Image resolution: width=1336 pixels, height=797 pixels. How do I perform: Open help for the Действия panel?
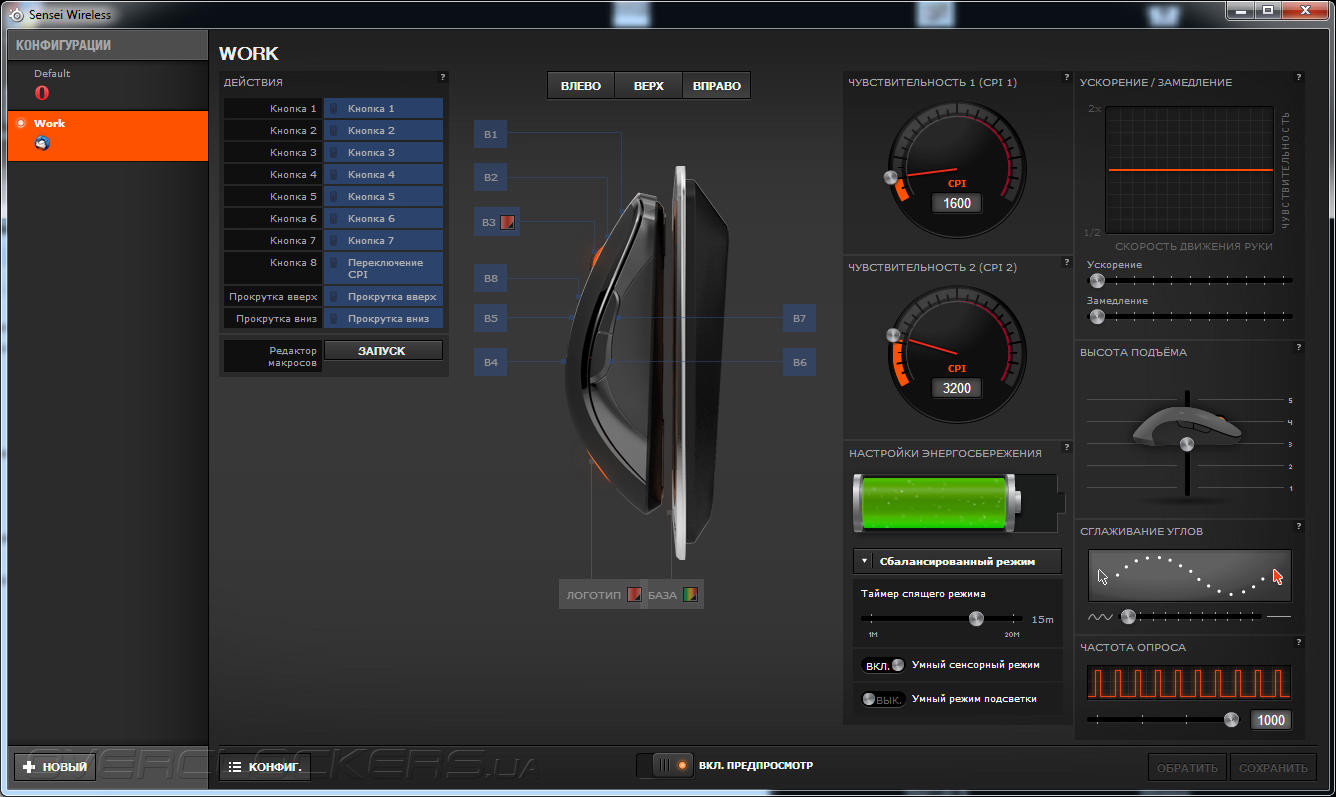coord(442,77)
